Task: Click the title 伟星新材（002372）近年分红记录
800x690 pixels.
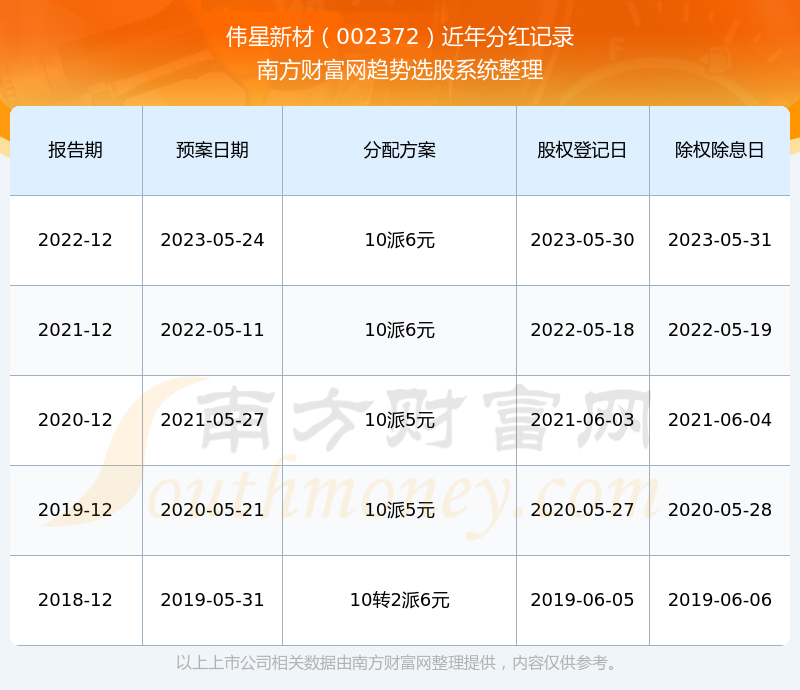Action: [400, 37]
